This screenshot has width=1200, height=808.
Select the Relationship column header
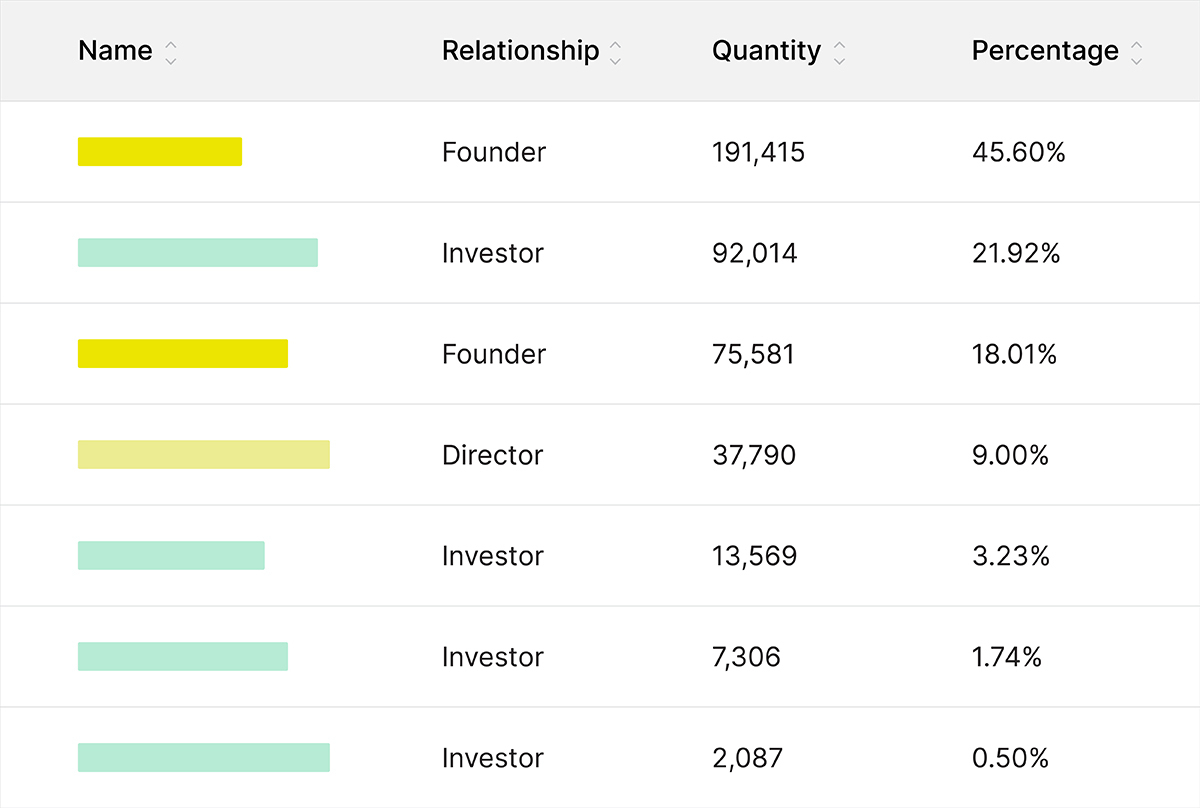[520, 50]
